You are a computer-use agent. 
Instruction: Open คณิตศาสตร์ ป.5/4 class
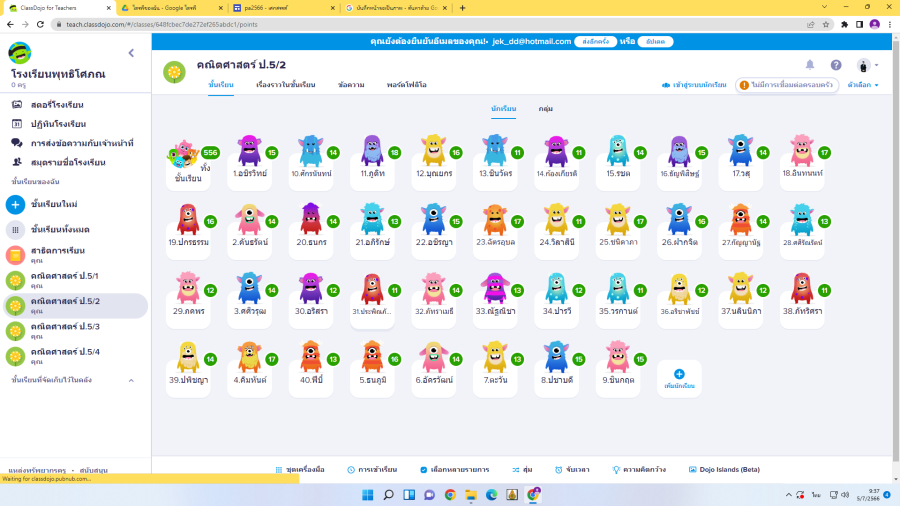[75, 356]
